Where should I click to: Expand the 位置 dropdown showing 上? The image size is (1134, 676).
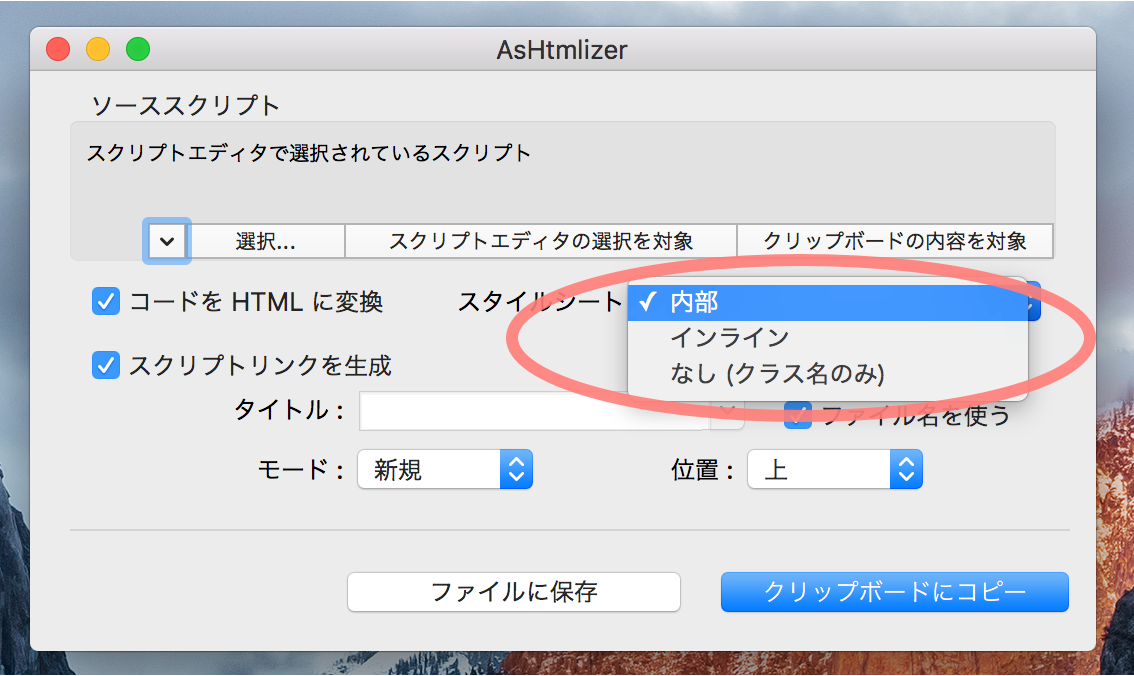[834, 469]
